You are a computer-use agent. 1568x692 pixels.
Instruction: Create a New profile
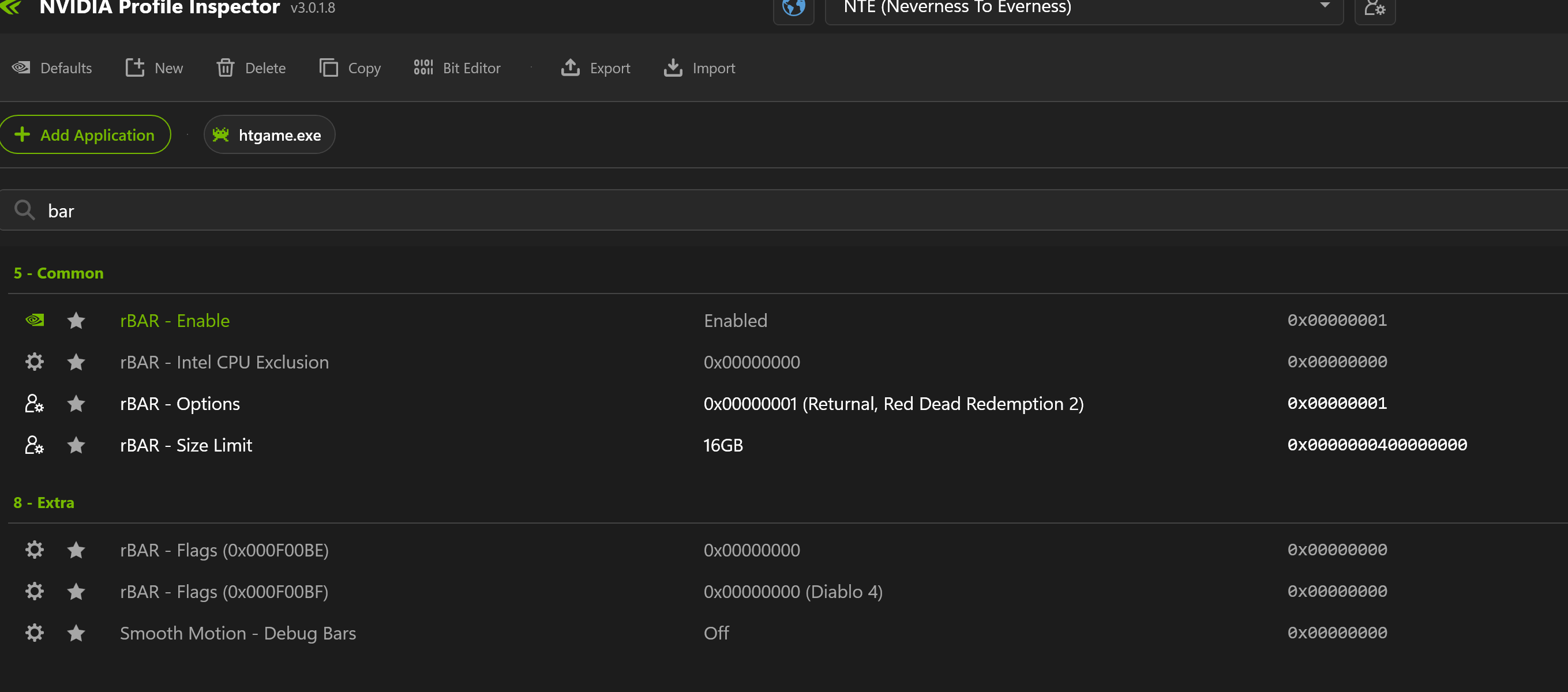[154, 68]
